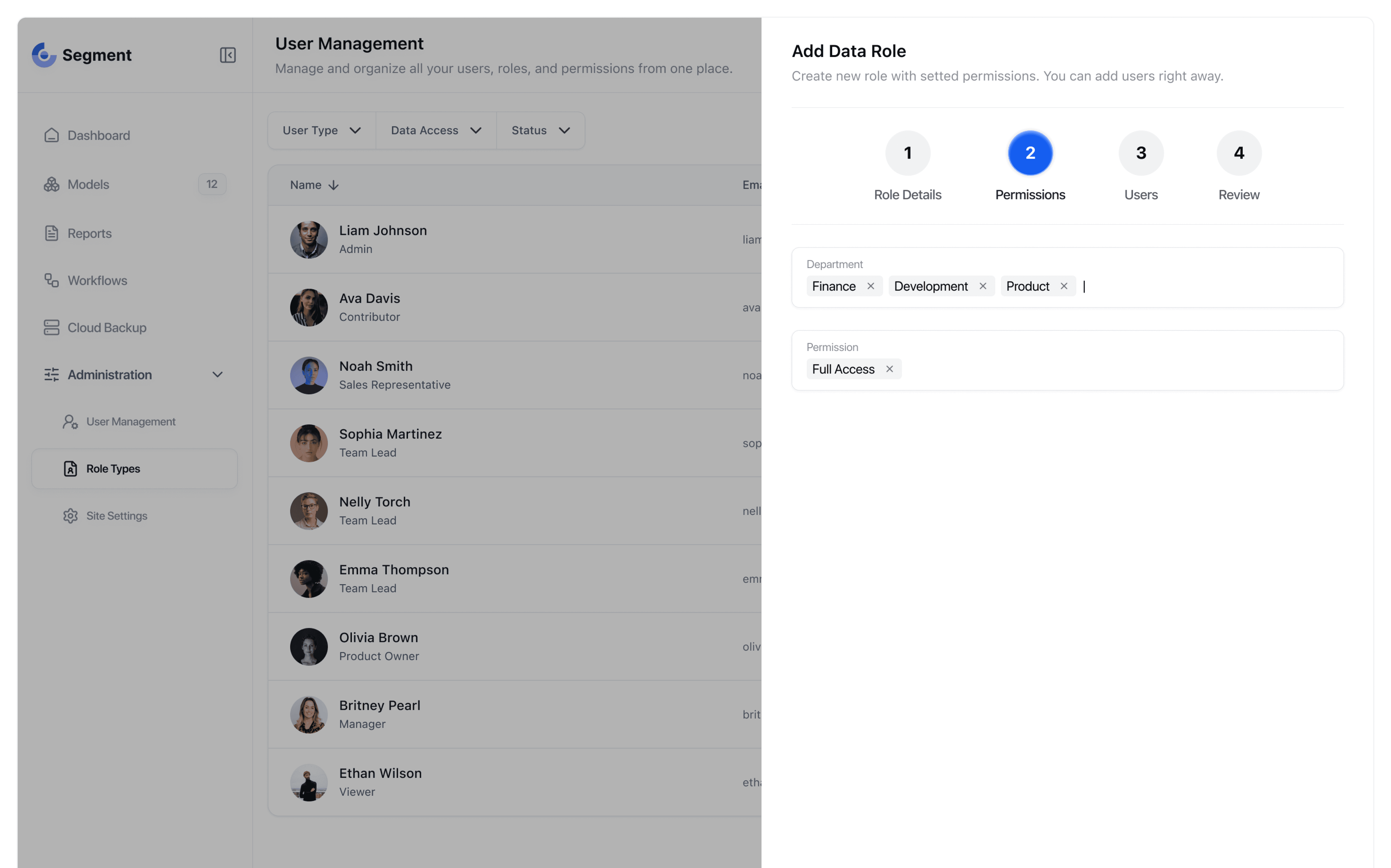The height and width of the screenshot is (868, 1391).
Task: Go to Cloud Backup section
Action: point(107,328)
